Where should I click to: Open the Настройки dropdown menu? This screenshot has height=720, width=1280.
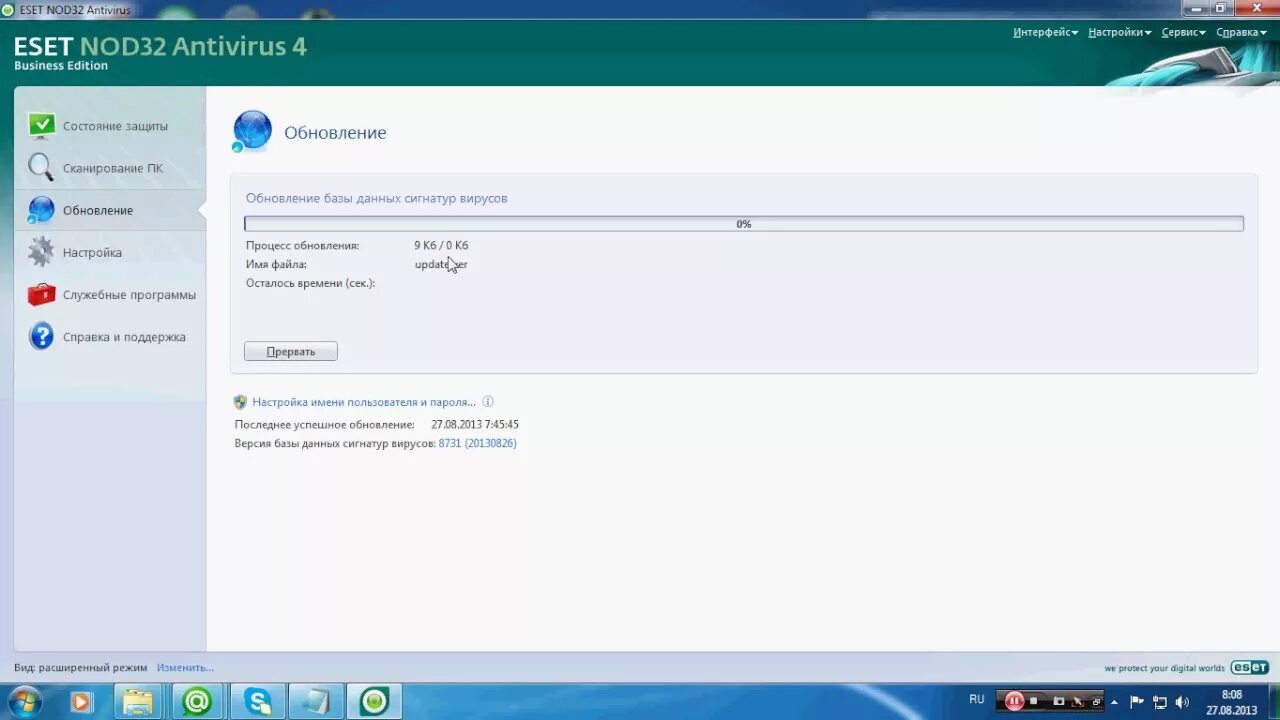1119,32
